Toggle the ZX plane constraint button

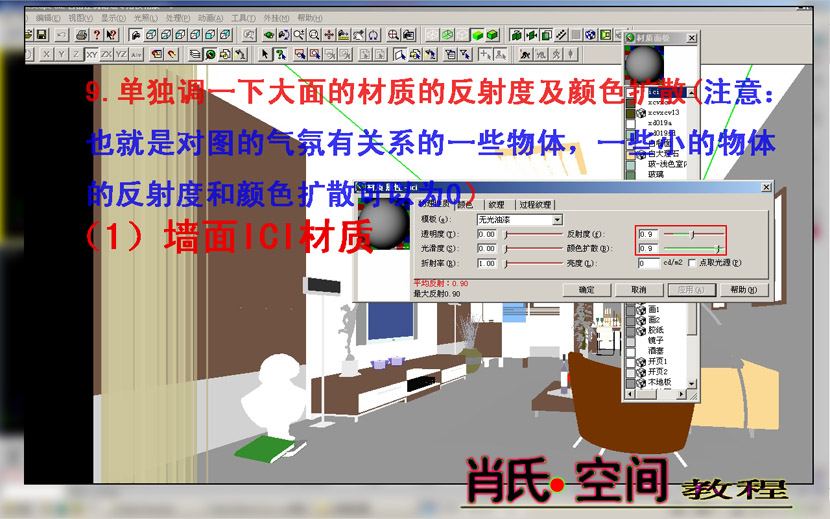tap(106, 54)
